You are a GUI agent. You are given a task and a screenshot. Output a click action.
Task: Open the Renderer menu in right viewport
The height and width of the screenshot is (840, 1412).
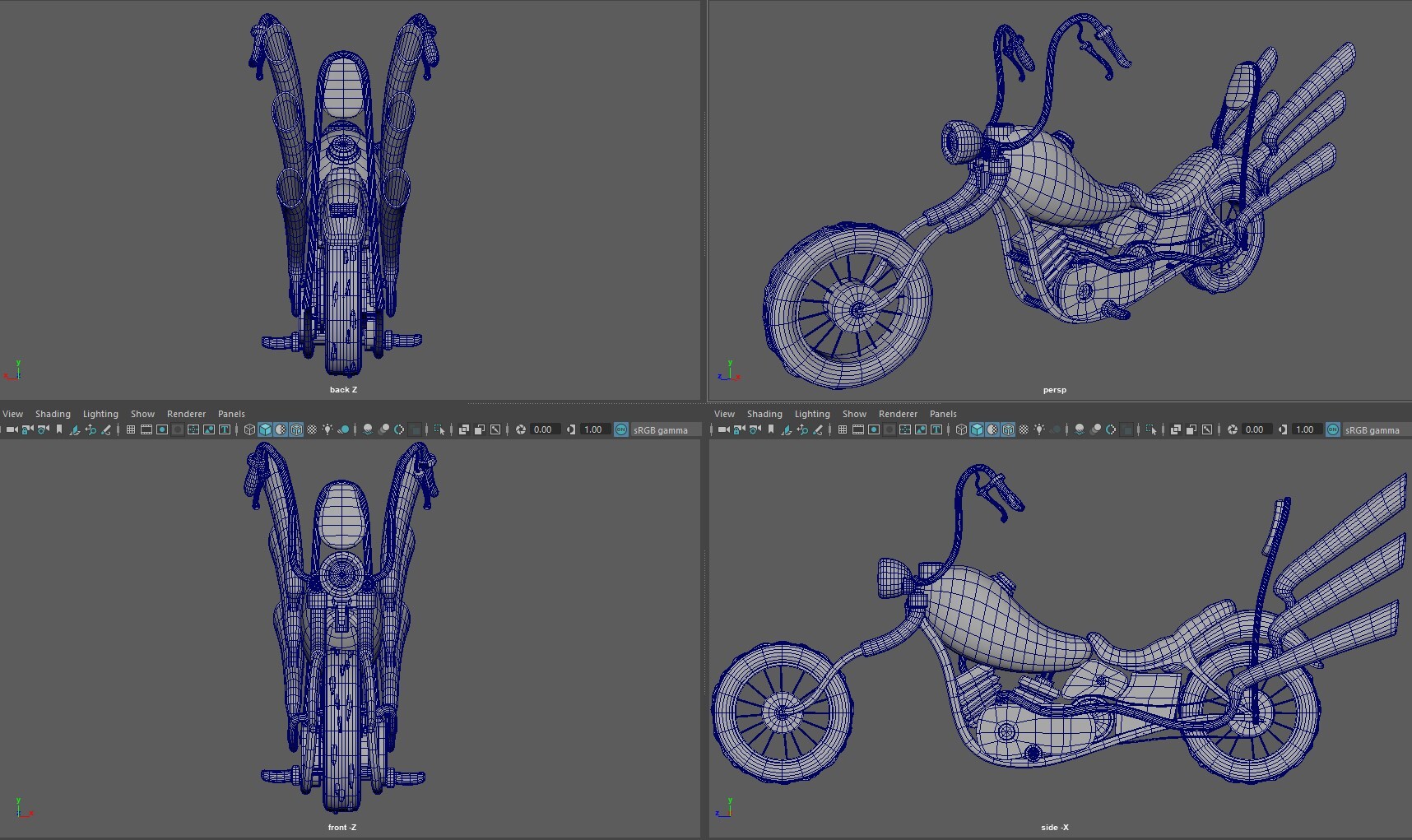point(898,414)
